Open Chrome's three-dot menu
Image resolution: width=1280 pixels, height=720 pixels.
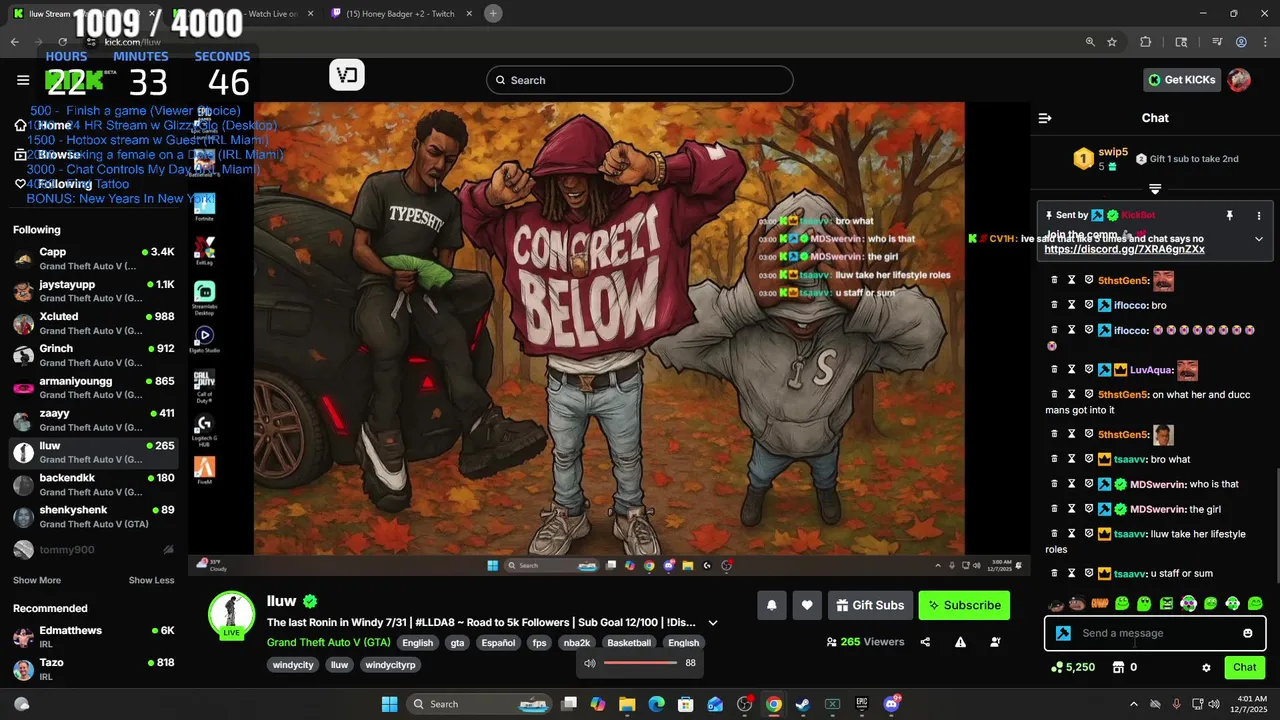point(1264,42)
